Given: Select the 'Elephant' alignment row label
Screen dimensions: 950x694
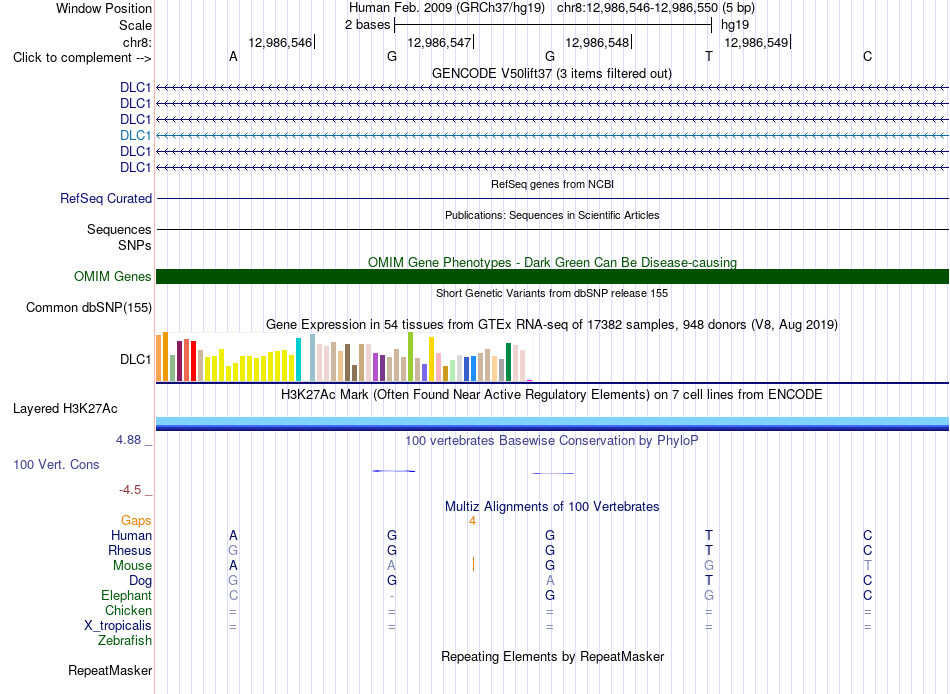Looking at the screenshot, I should 126,596.
